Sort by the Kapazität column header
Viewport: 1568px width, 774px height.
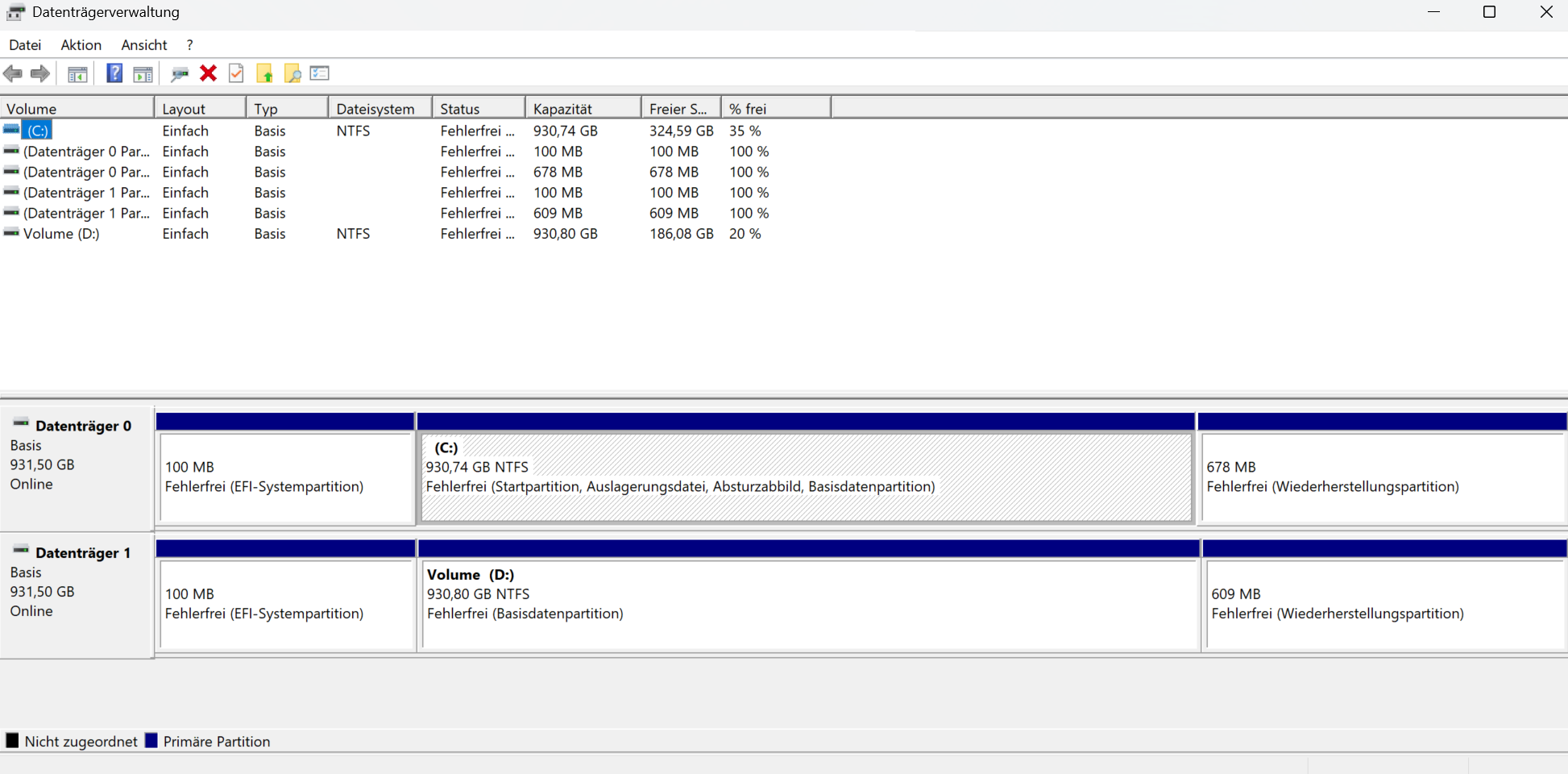click(x=584, y=108)
